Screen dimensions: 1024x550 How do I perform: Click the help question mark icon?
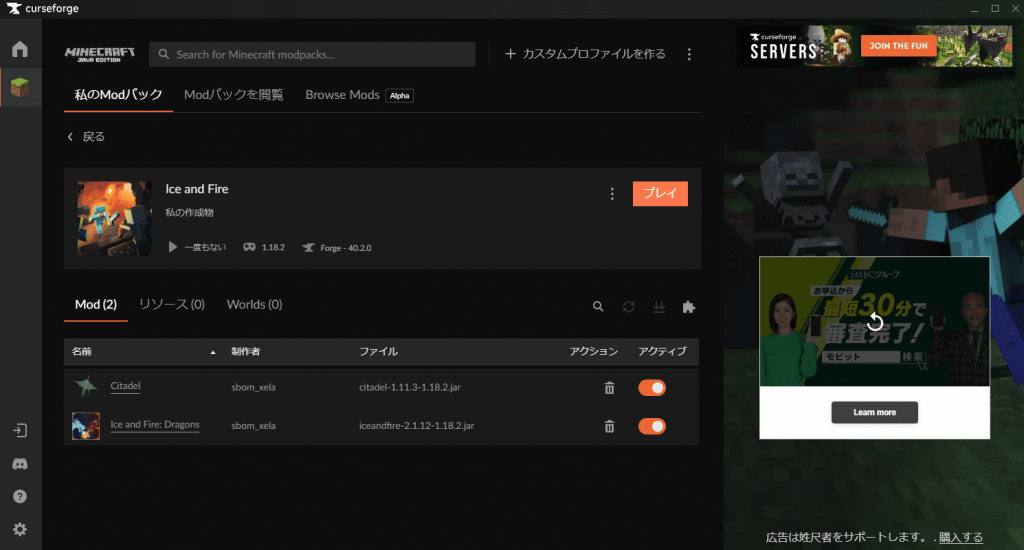coord(20,496)
